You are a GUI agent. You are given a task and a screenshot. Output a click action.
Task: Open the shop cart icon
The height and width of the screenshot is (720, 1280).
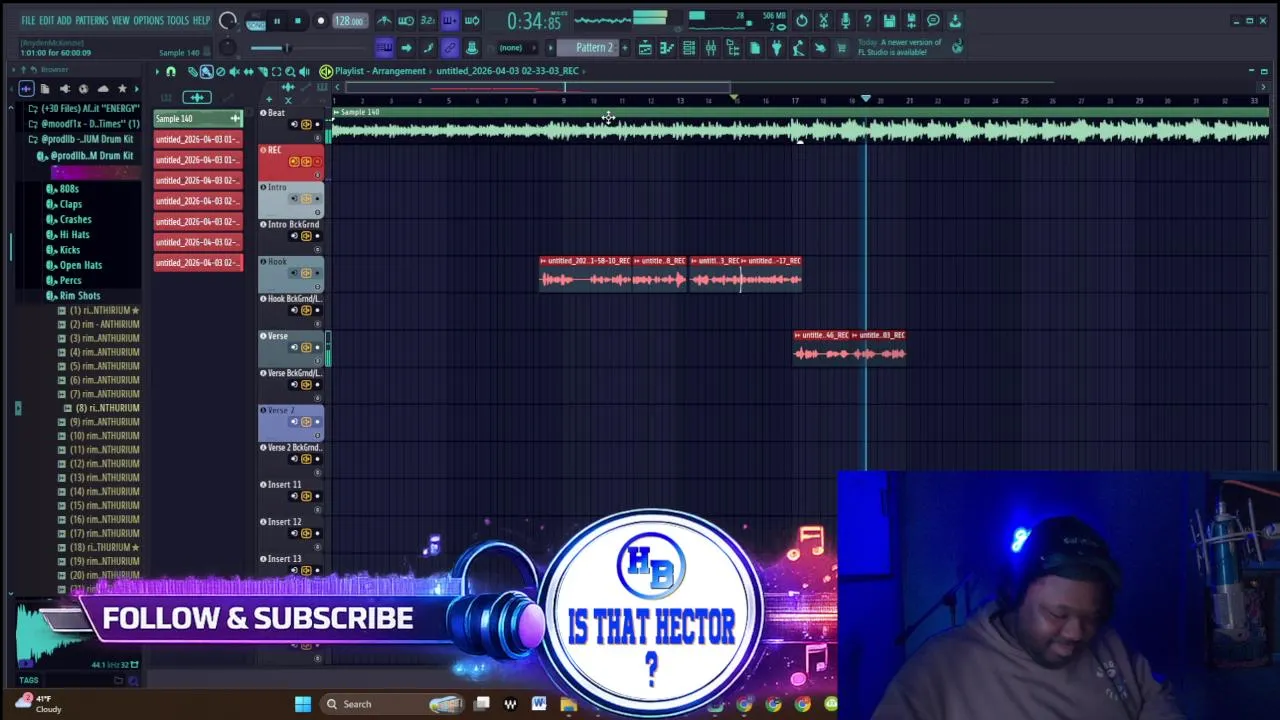842,48
